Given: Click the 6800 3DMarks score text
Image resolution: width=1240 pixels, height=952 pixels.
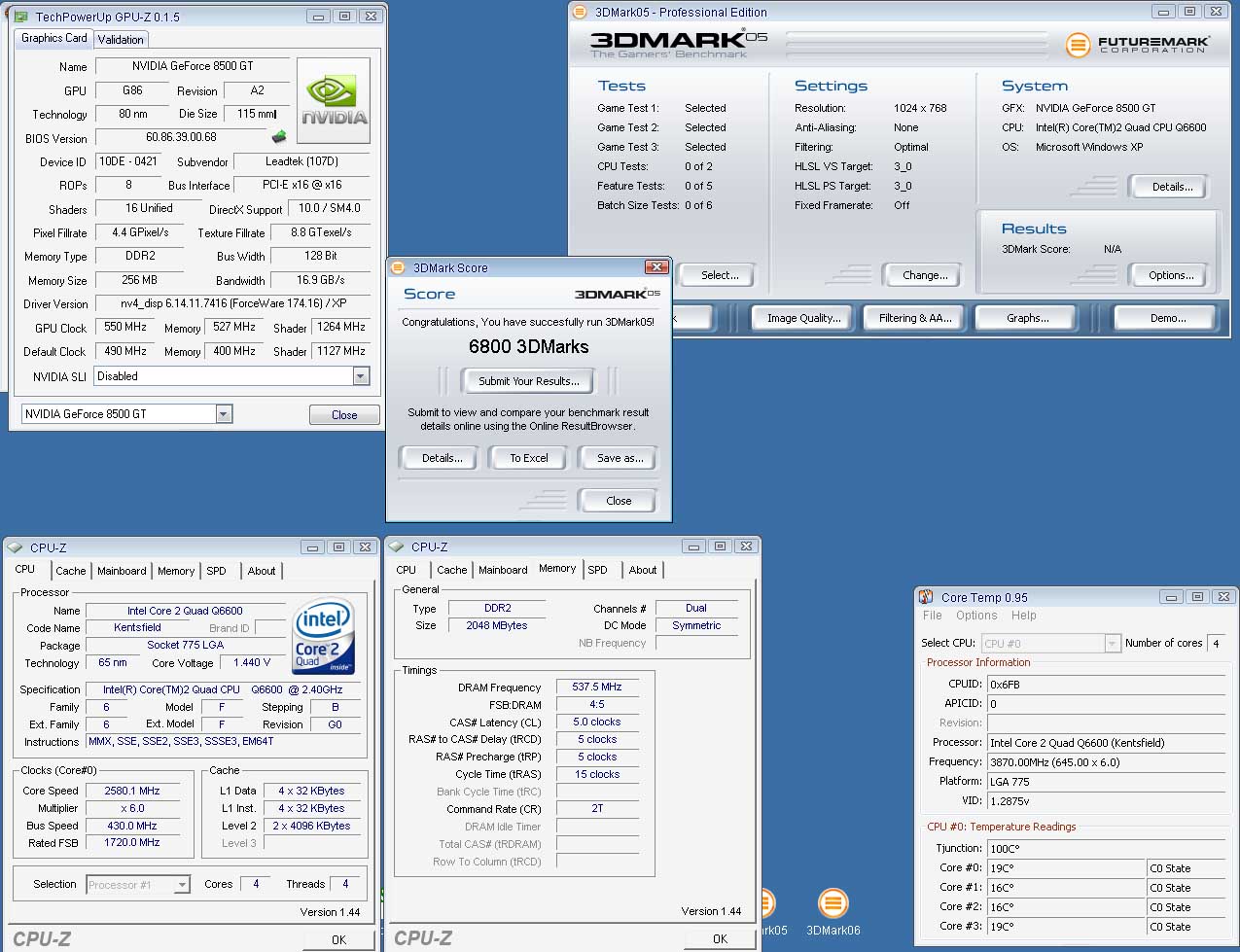Looking at the screenshot, I should point(528,346).
